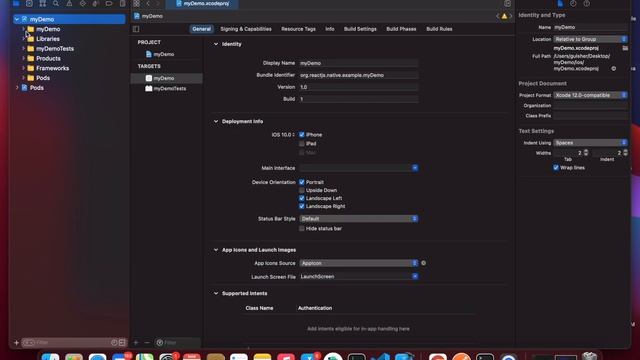Viewport: 640px width, 360px height.
Task: Open Status Bar Style dropdown
Action: (358, 219)
